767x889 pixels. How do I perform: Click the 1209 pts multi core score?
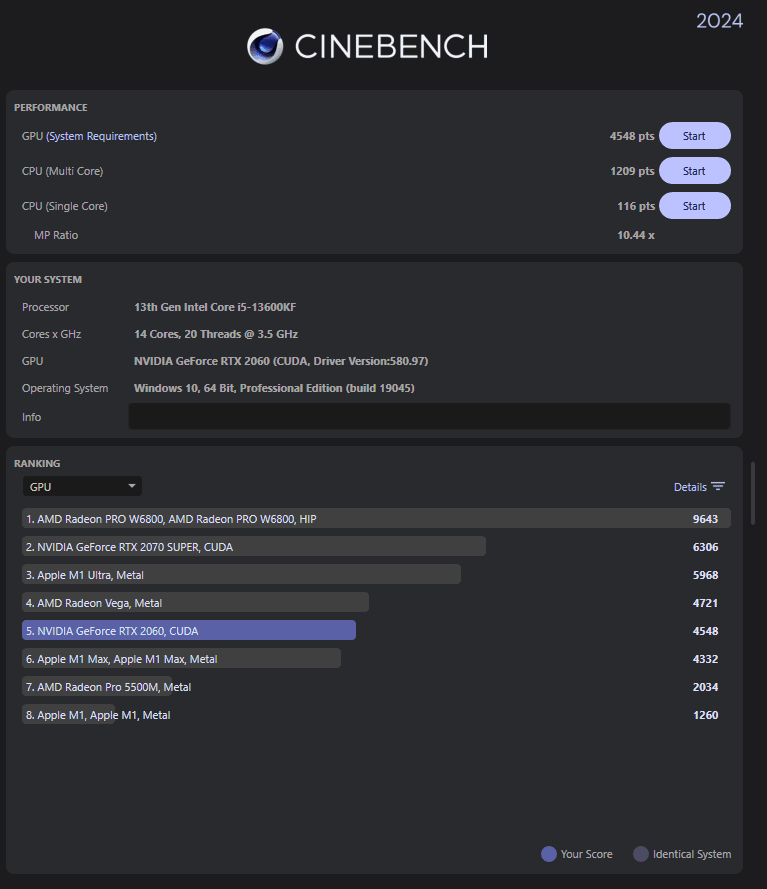632,171
